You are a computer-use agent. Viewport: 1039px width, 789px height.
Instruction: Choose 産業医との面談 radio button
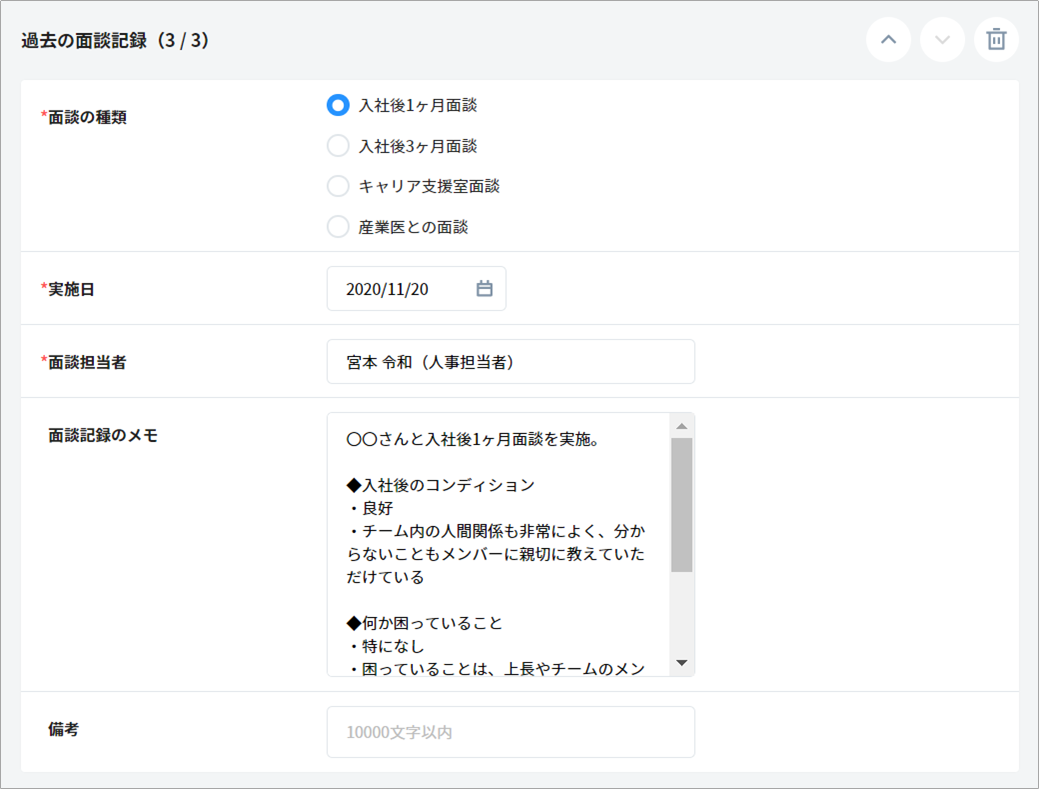coord(338,227)
